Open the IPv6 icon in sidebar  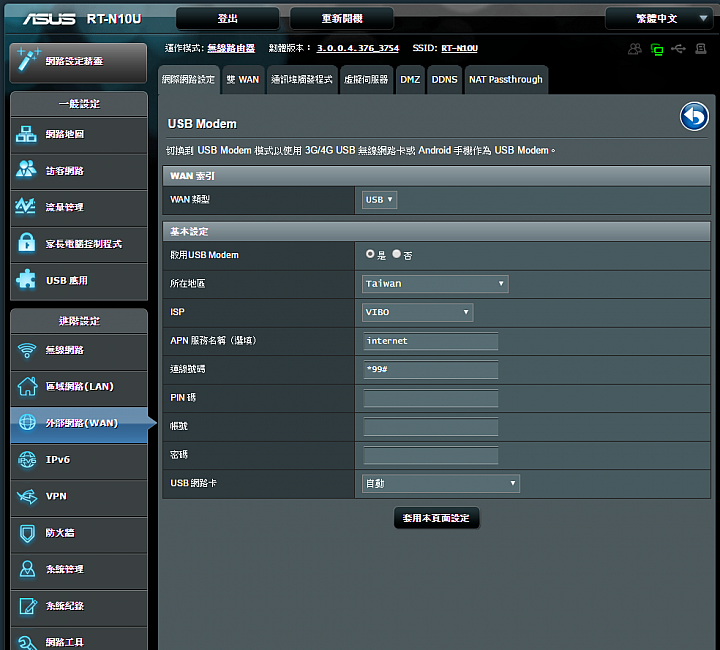[x=27, y=459]
